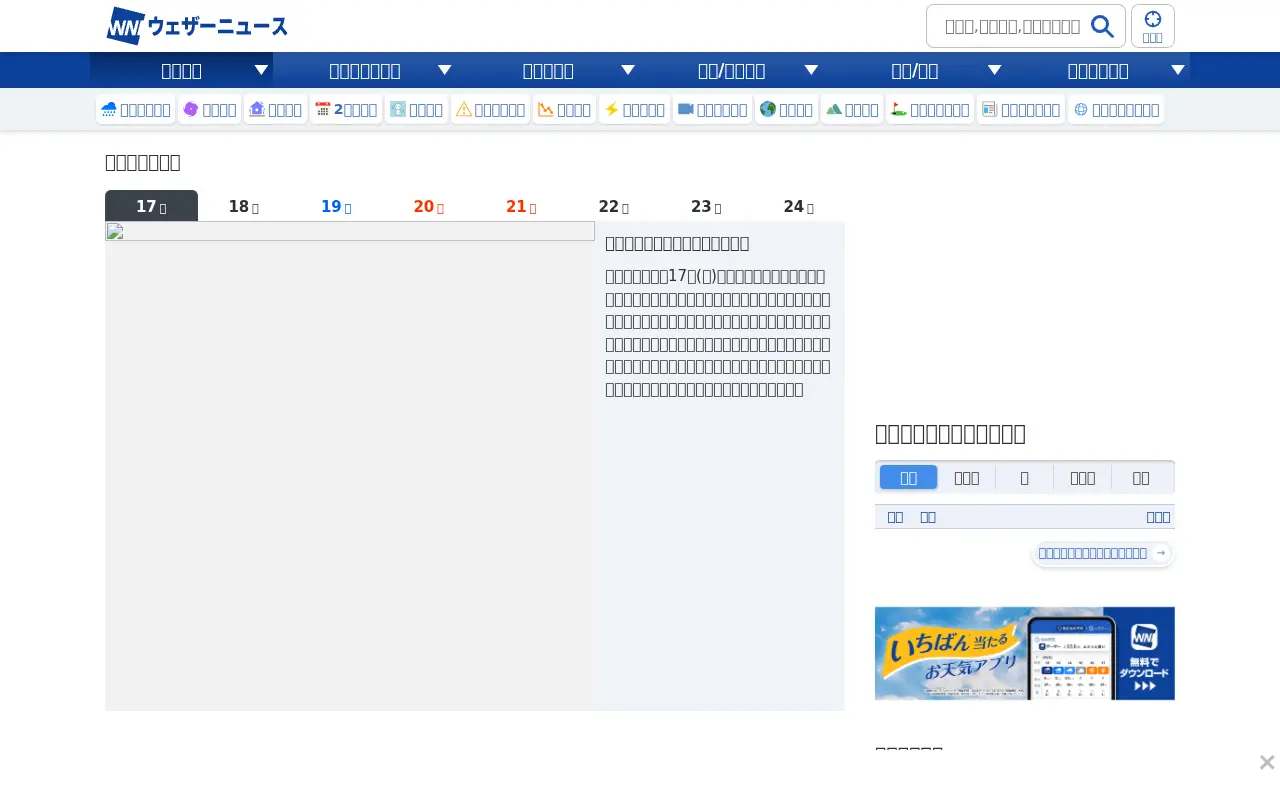
Task: Expand the last main navigation dropdown
Action: 1098,70
